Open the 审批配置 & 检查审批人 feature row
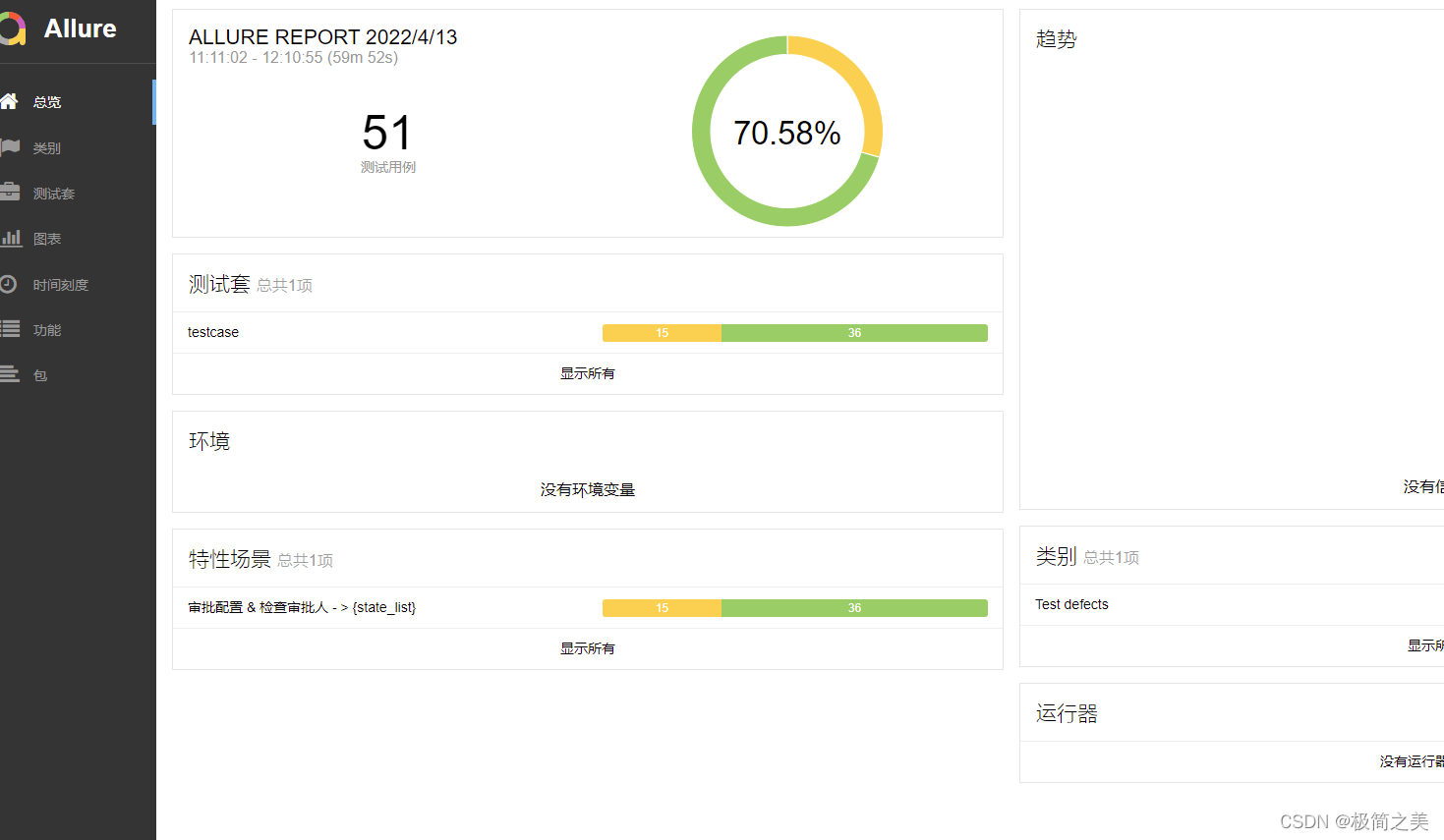This screenshot has width=1444, height=840. point(588,607)
